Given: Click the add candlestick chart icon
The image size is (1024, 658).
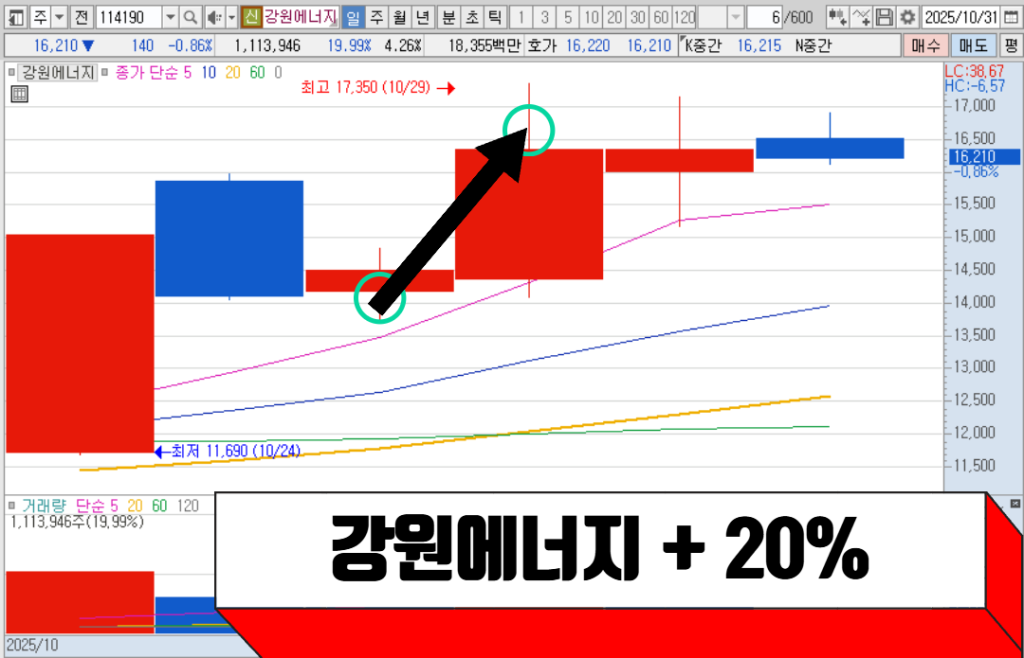Looking at the screenshot, I should [836, 17].
